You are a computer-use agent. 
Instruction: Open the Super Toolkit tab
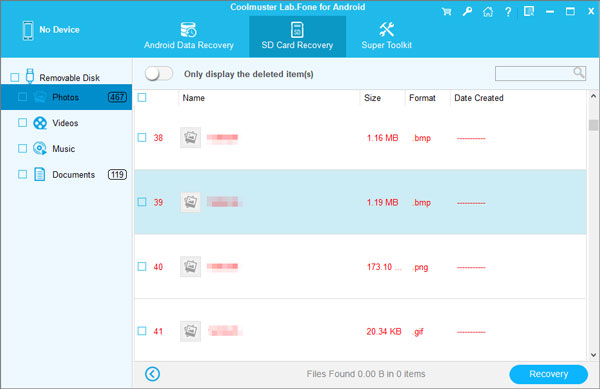pyautogui.click(x=386, y=36)
